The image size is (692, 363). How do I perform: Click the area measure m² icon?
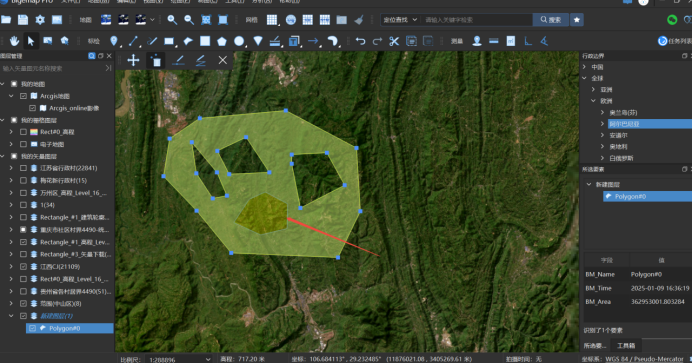[x=511, y=41]
